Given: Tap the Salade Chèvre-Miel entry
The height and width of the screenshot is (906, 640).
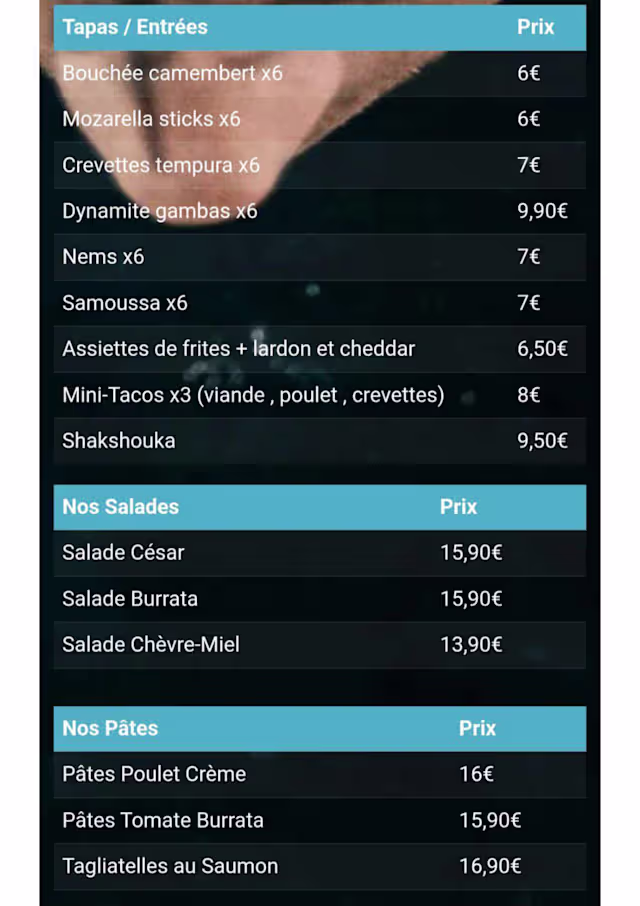Looking at the screenshot, I should coord(151,645).
